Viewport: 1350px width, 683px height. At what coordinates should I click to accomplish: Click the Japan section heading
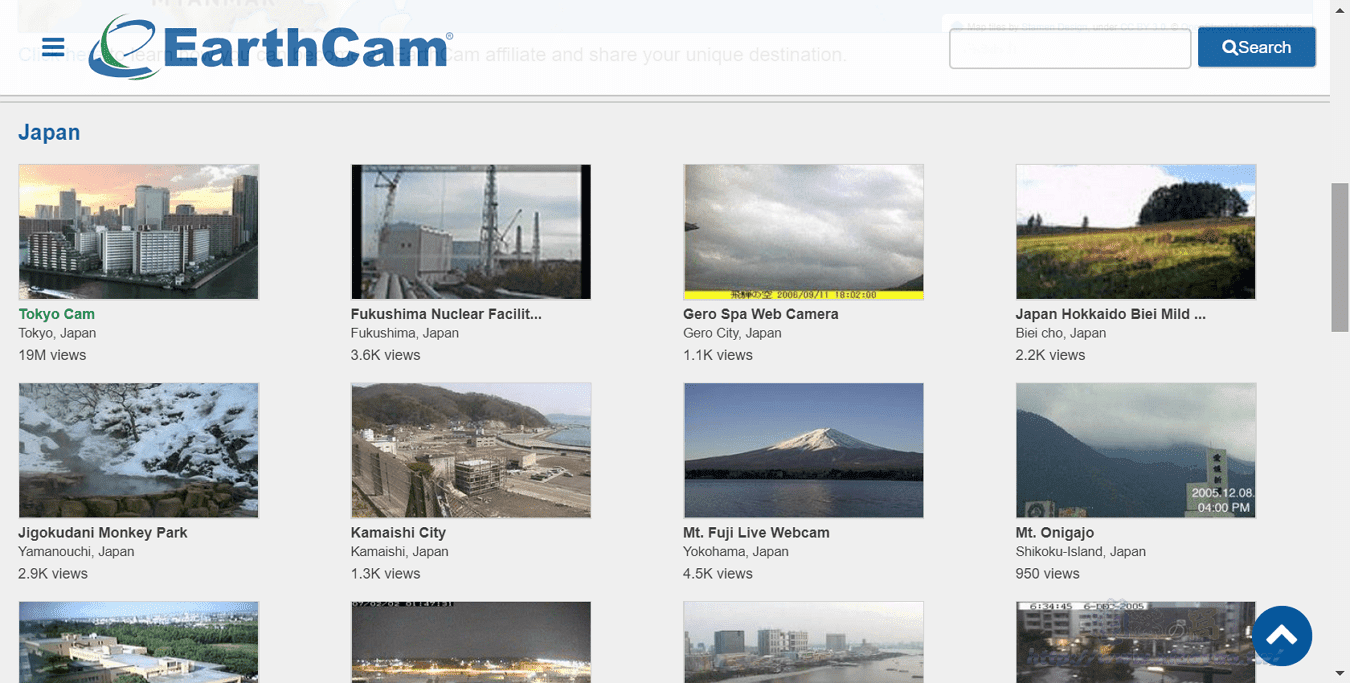(x=49, y=132)
